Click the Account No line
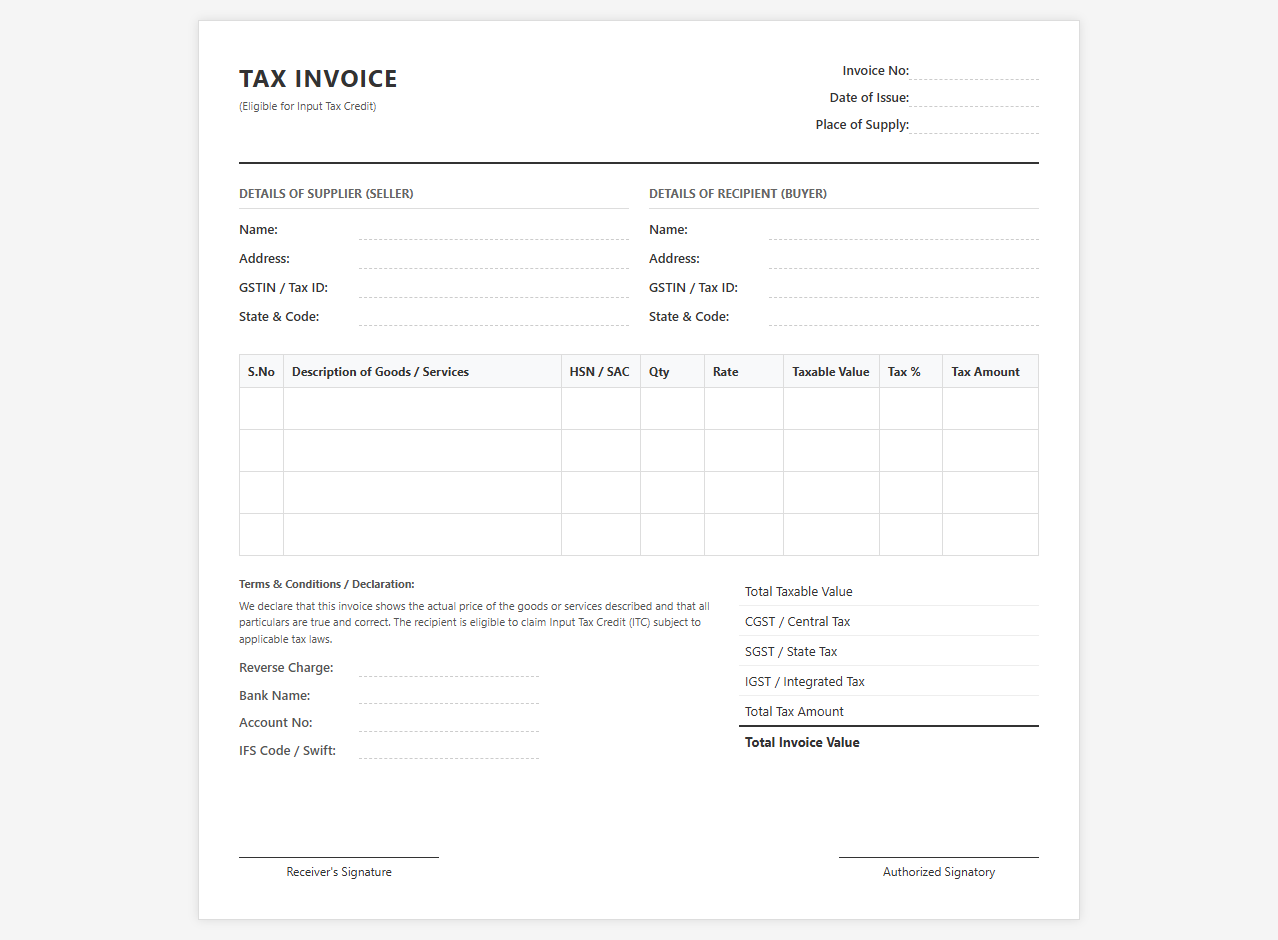This screenshot has height=940, width=1278. click(x=449, y=723)
